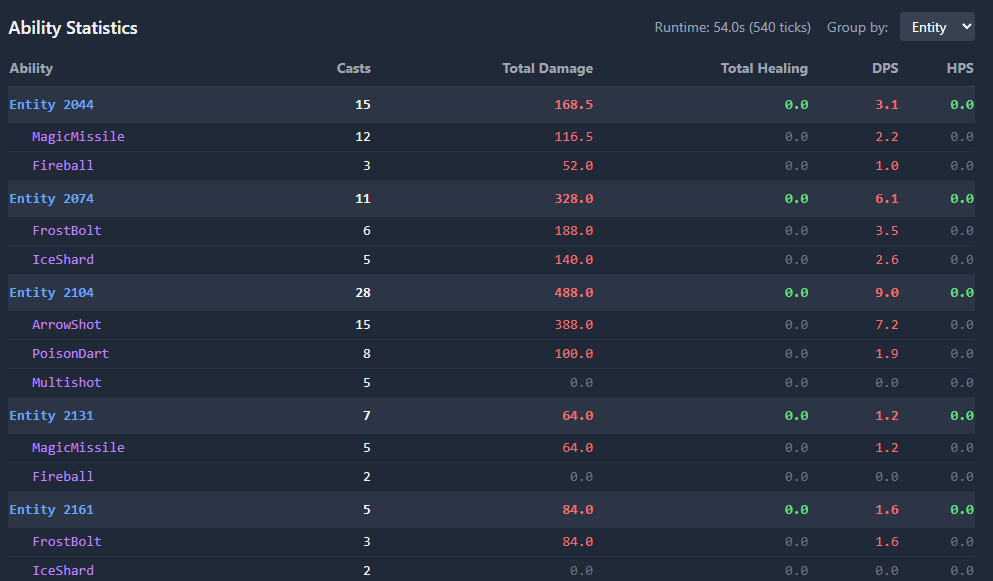Click the Entity 2161 group row
The width and height of the screenshot is (993, 581).
tap(52, 509)
